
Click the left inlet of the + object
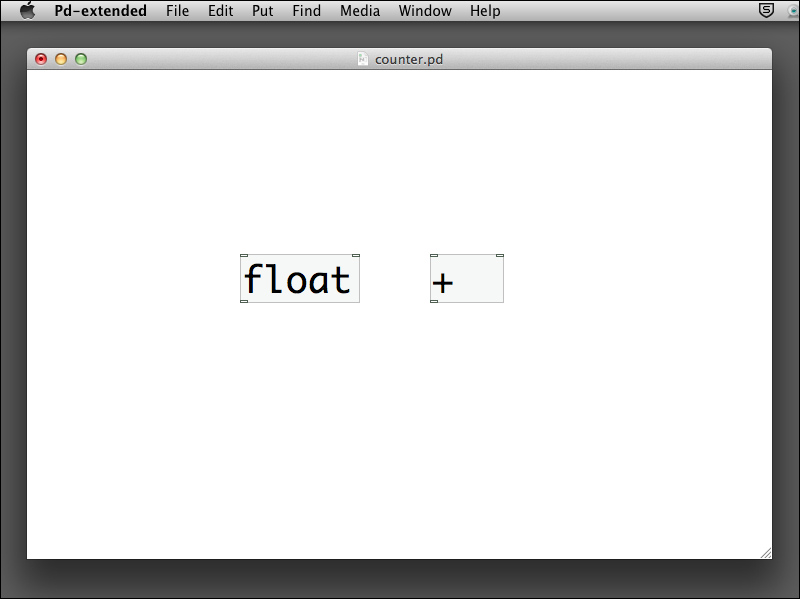[434, 256]
